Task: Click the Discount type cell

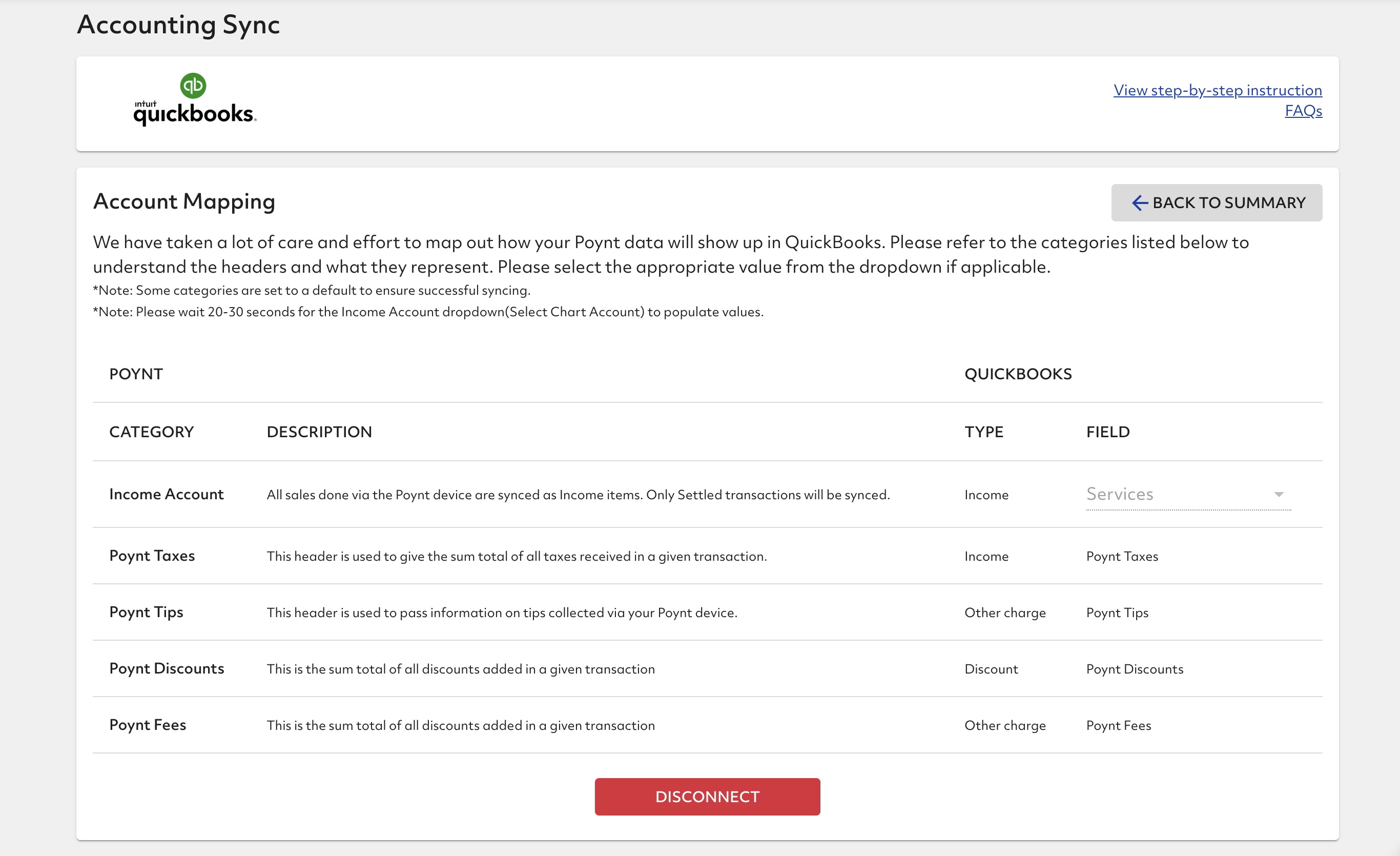Action: [991, 669]
